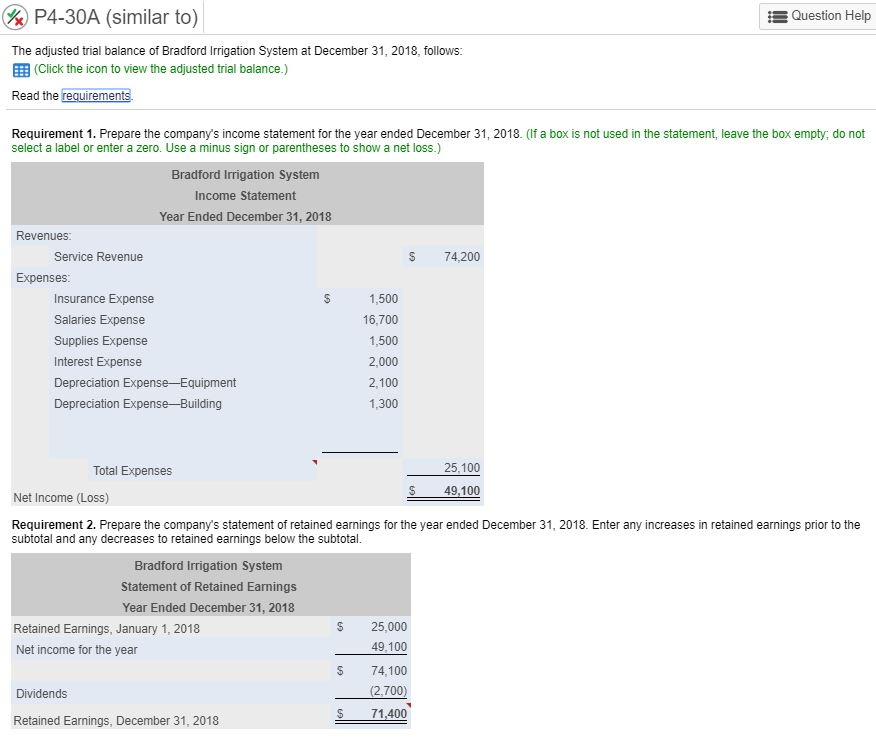Click the Retained Earnings, January 1, 2018 label

click(x=106, y=628)
